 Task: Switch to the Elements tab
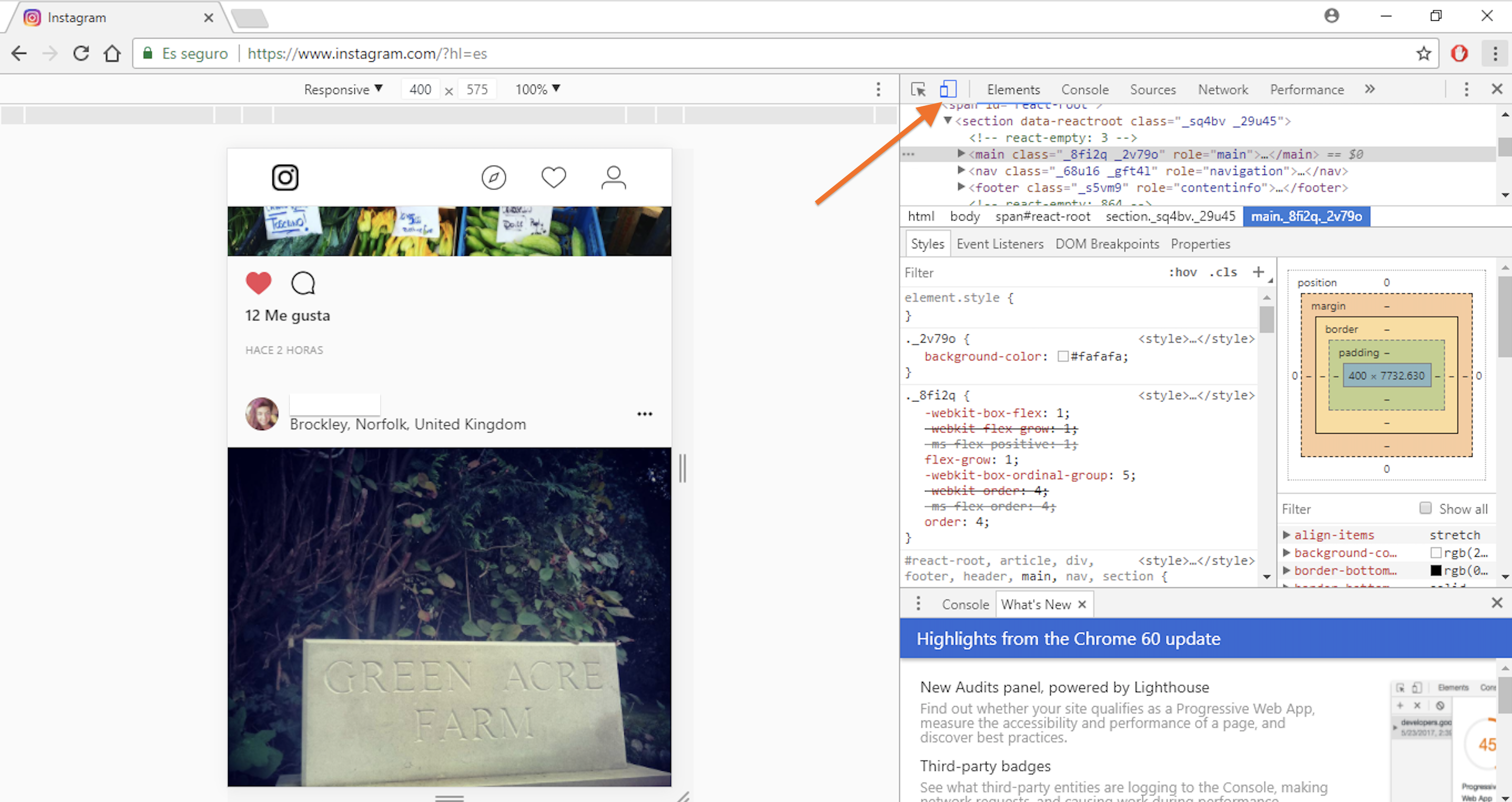[1013, 89]
